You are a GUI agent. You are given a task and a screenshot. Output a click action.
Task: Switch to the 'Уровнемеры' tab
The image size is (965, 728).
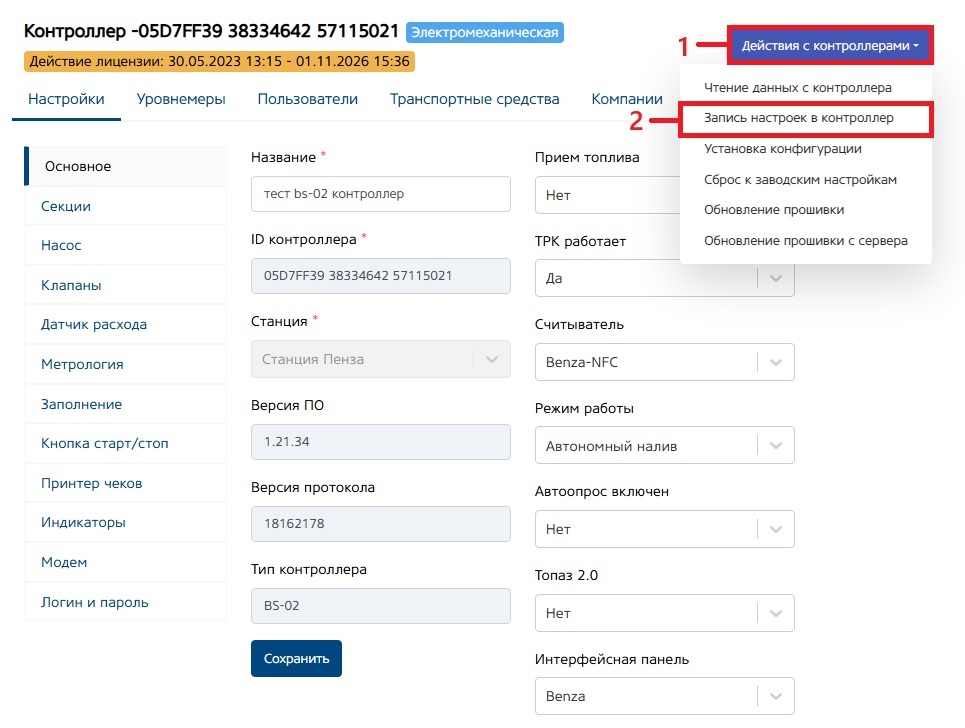coord(181,99)
